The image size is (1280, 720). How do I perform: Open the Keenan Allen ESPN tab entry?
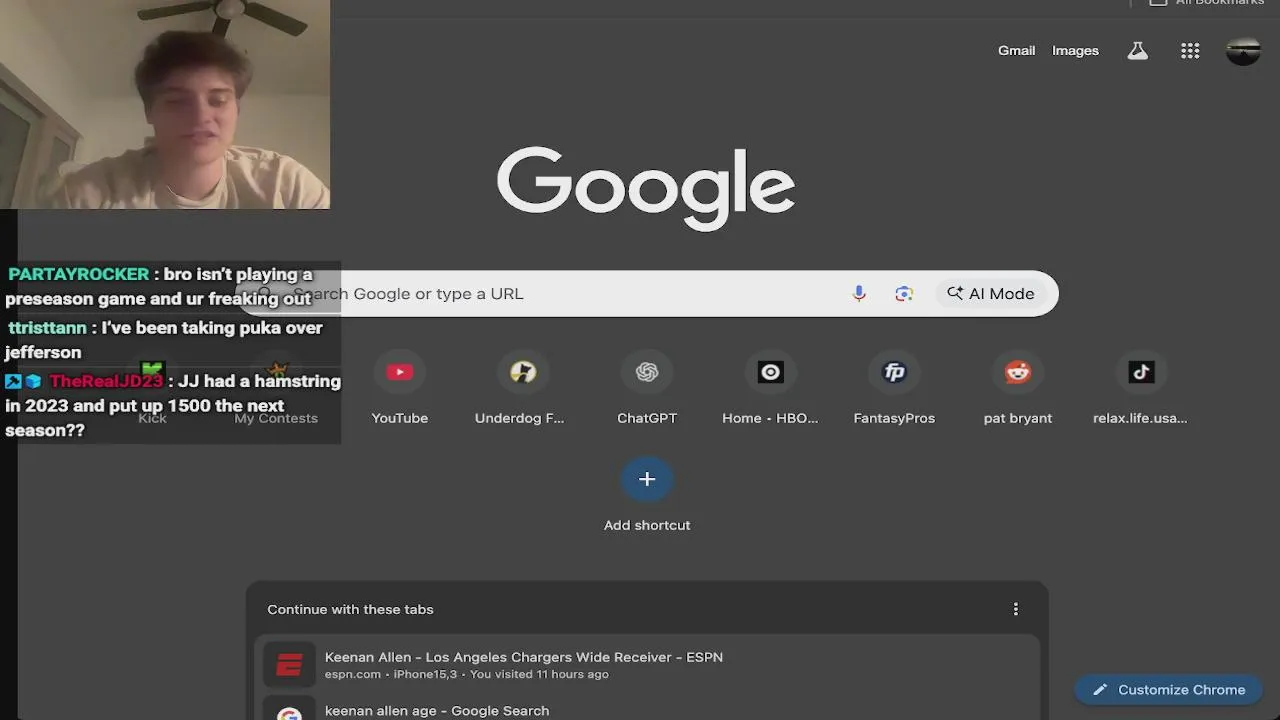click(647, 664)
